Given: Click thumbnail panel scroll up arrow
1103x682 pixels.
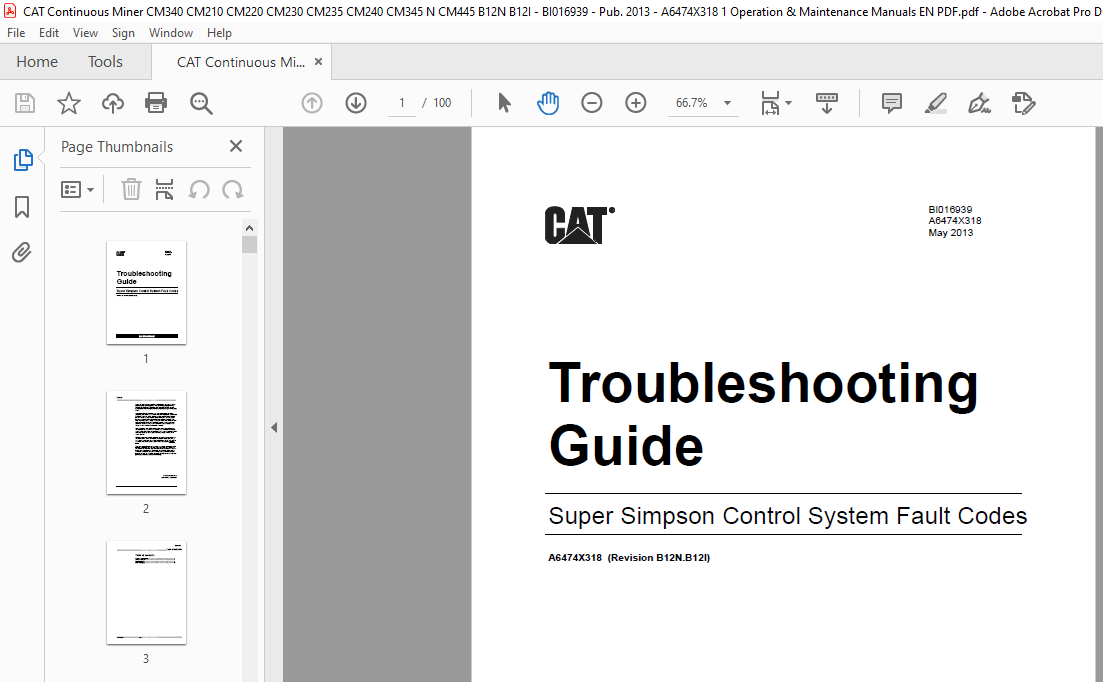Looking at the screenshot, I should pos(249,228).
